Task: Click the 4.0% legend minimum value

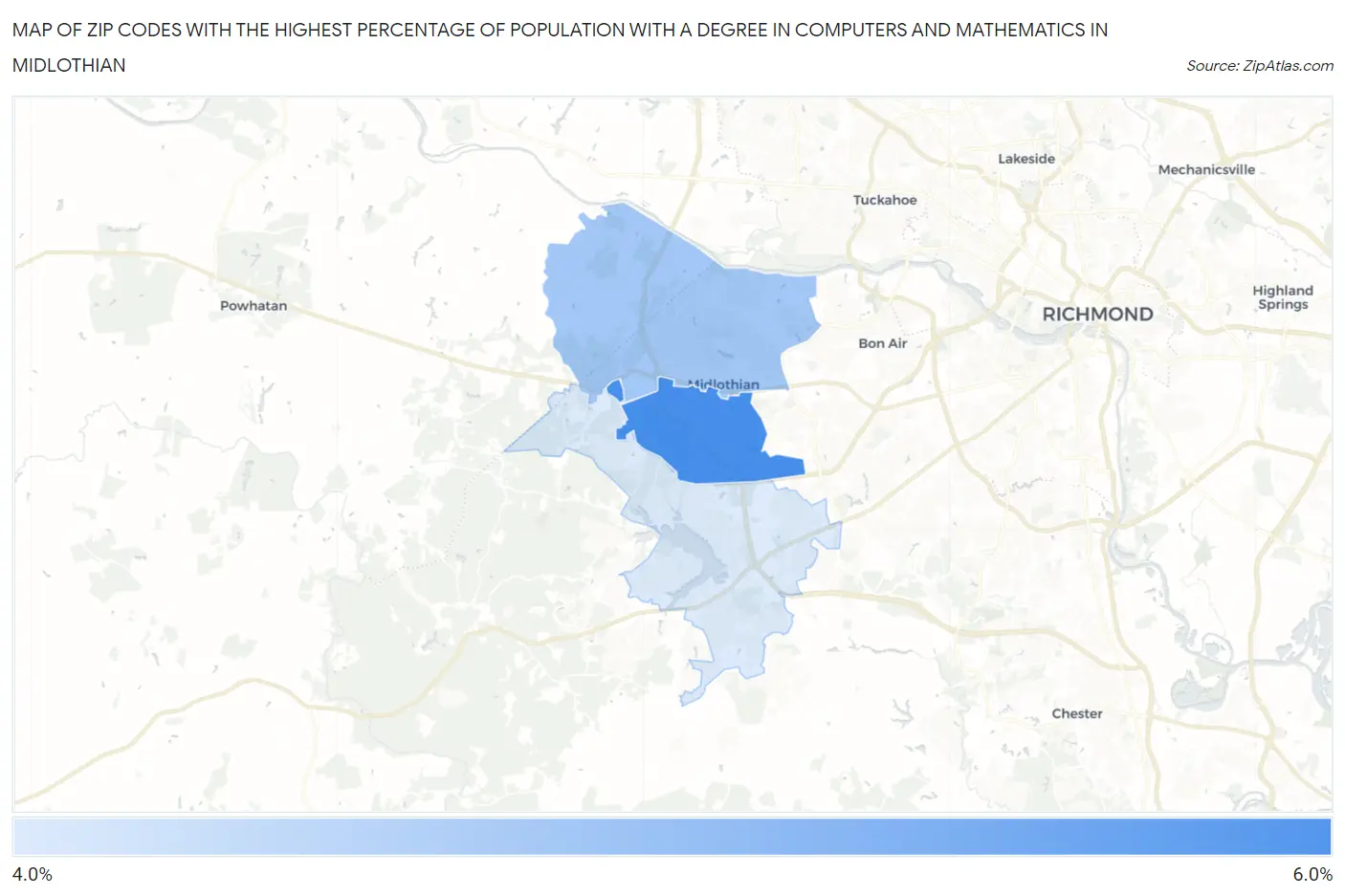Action: pyautogui.click(x=33, y=874)
